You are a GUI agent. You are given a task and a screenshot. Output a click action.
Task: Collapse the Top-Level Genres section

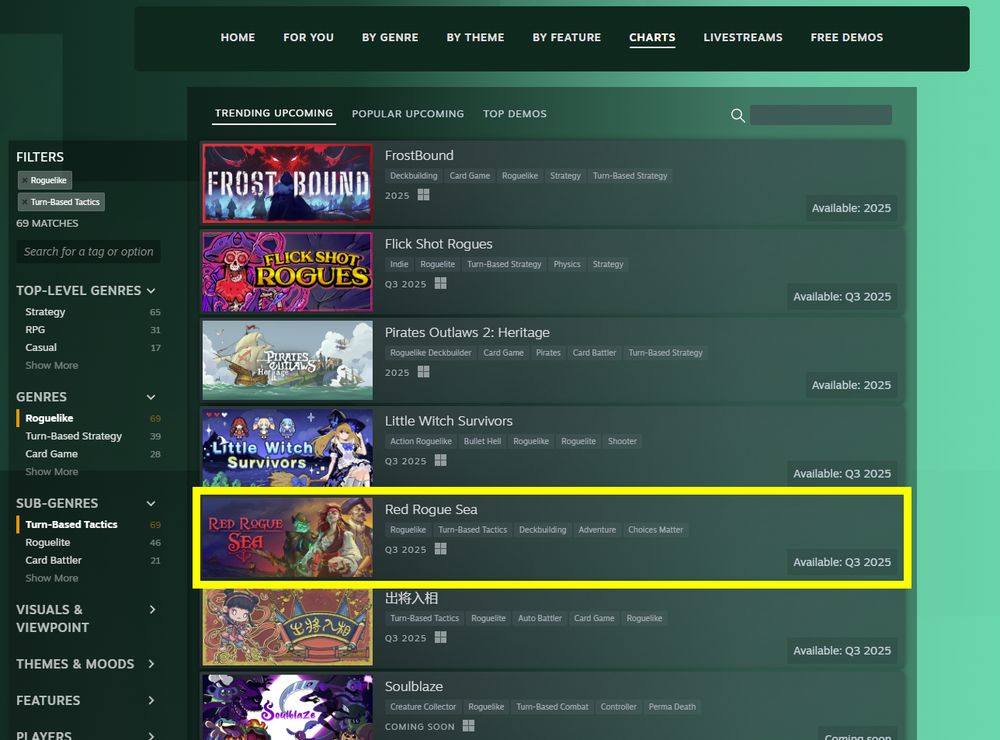151,291
